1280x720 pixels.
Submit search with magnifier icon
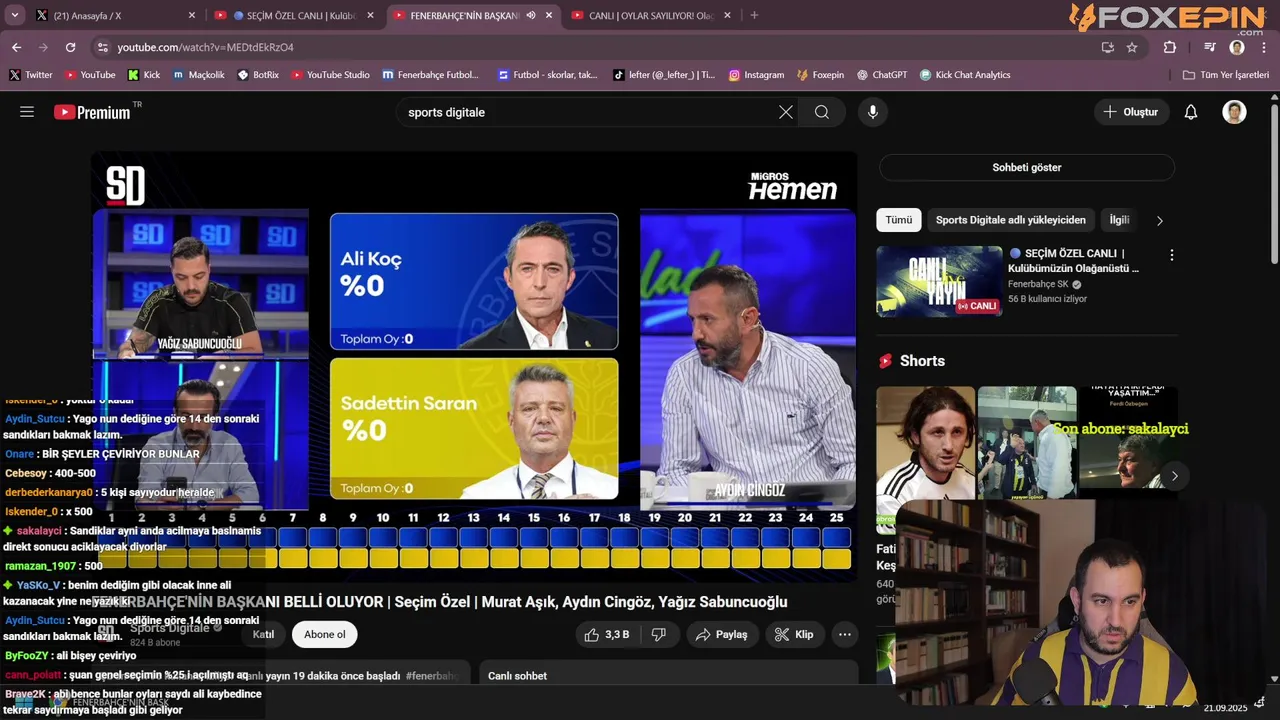click(x=822, y=112)
